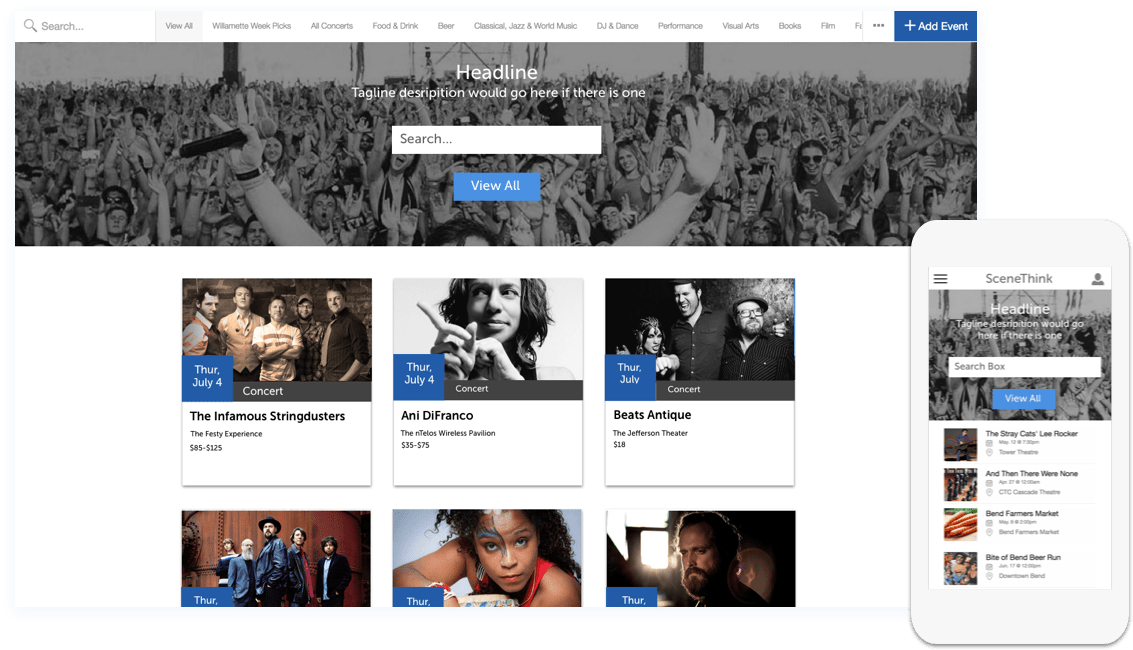Open the Ani DiFranco event title
This screenshot has height=650, width=1133.
437,415
